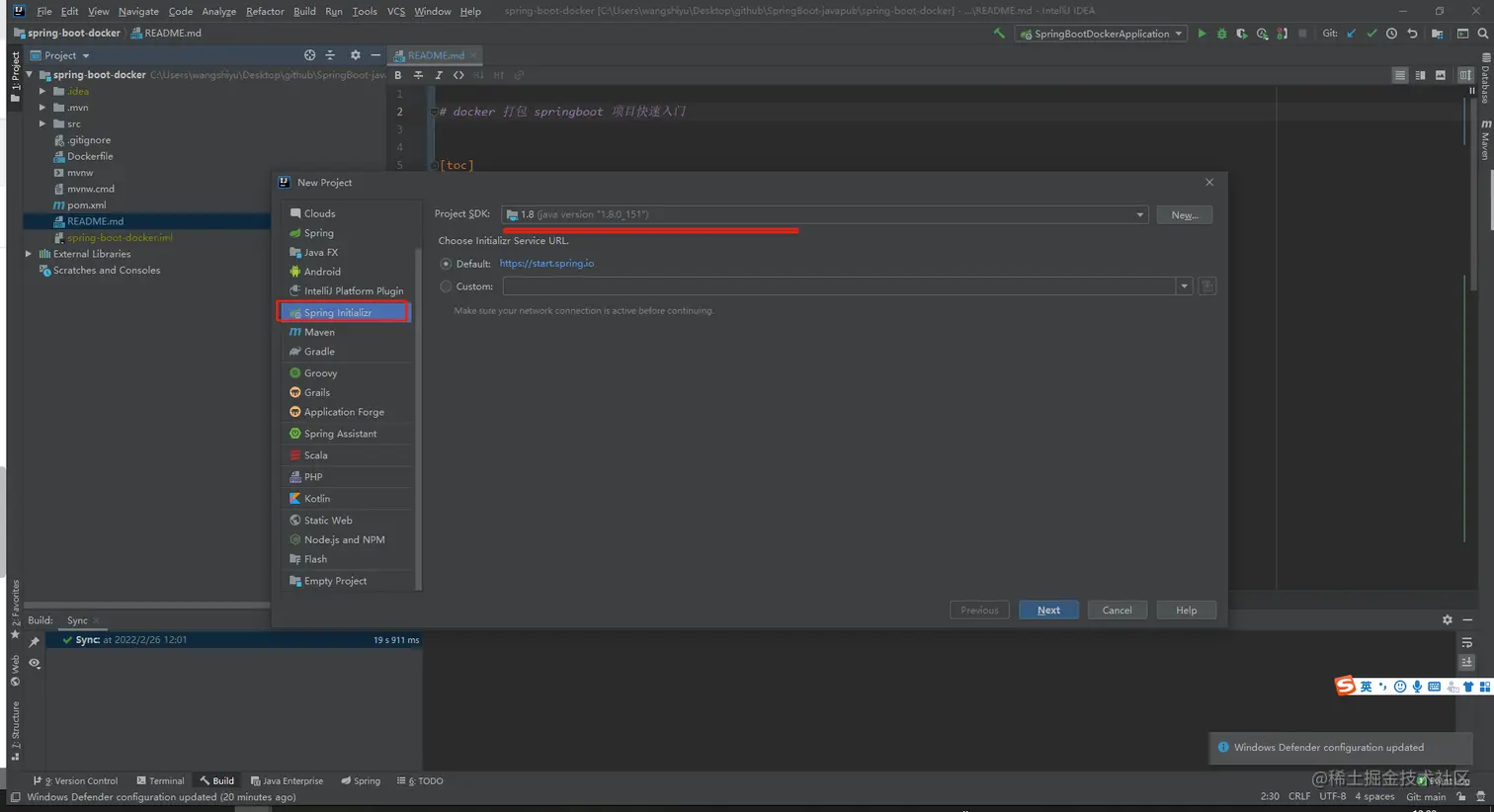Screen dimensions: 1494x812
Task: Expand External Libraries node
Action: pyautogui.click(x=29, y=254)
